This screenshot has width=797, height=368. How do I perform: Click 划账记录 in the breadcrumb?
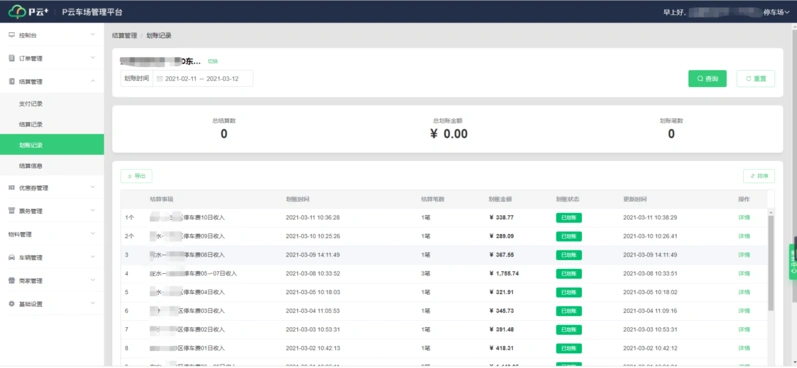pyautogui.click(x=159, y=36)
